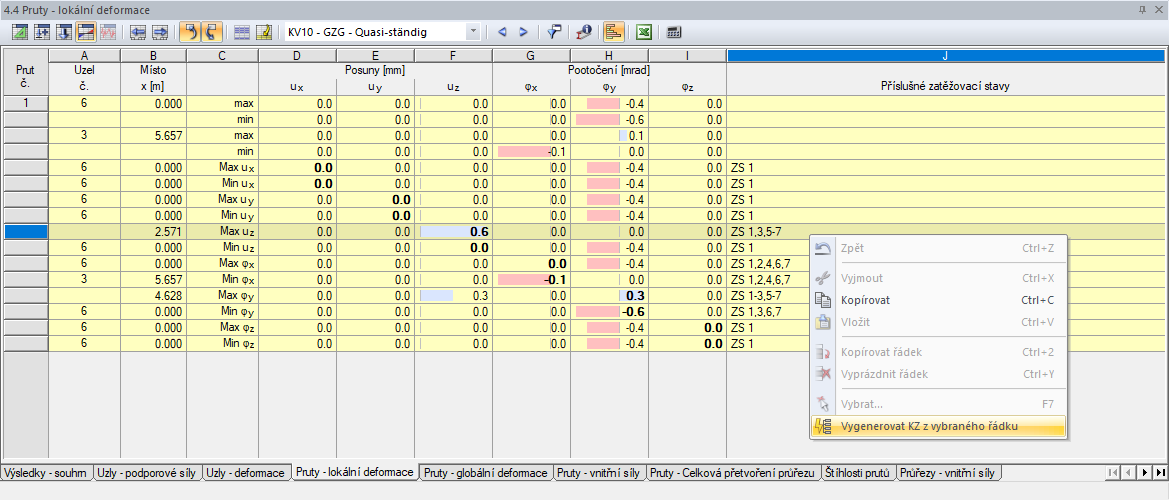Click Kopírovat řádek in the context menu

coord(938,352)
